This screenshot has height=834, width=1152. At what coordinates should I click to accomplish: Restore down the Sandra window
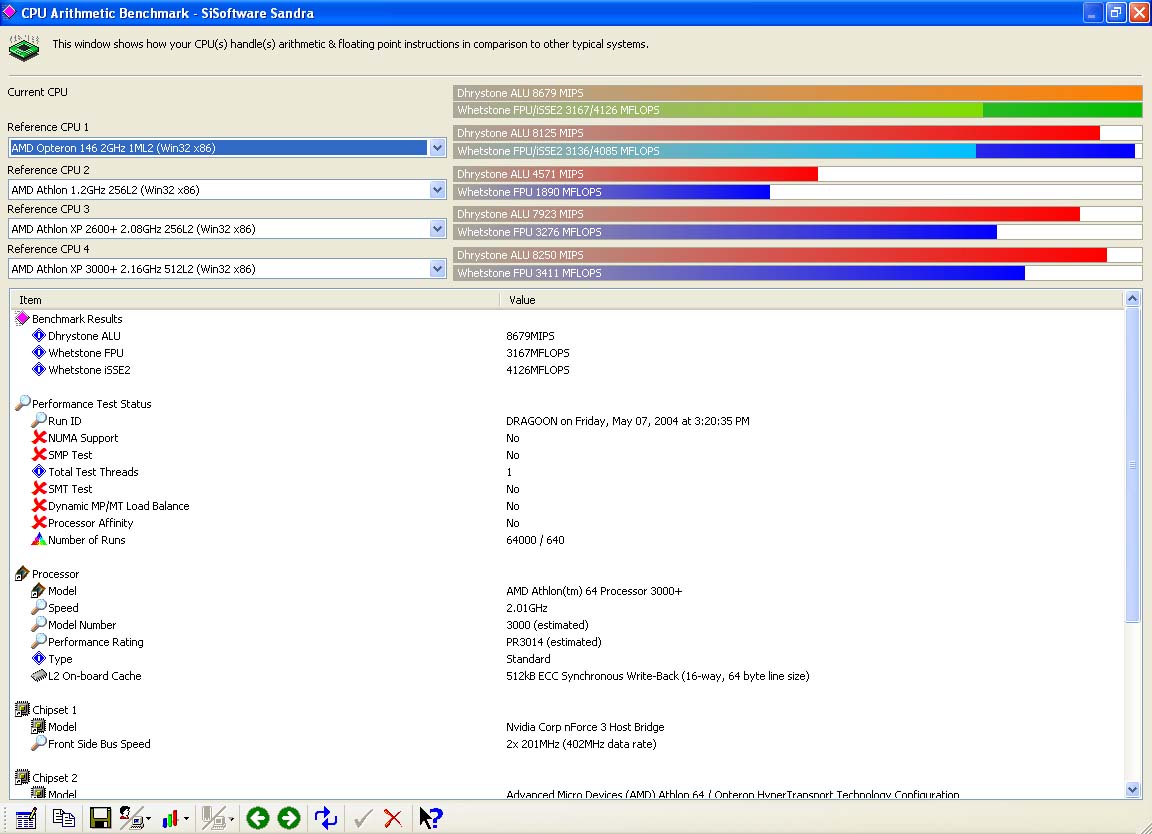click(x=1116, y=12)
